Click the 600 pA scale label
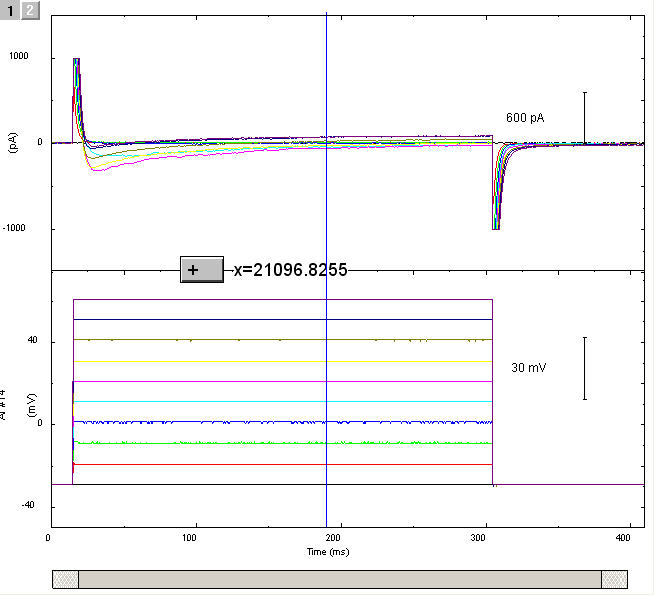Screen dimensions: 655x596 [525, 118]
